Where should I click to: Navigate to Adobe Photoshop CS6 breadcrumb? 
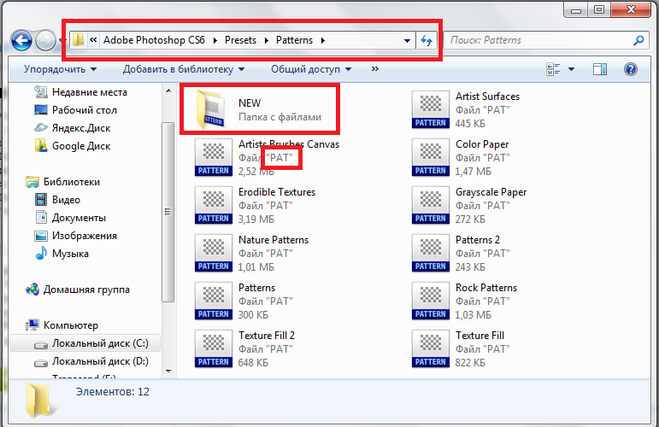tap(154, 40)
